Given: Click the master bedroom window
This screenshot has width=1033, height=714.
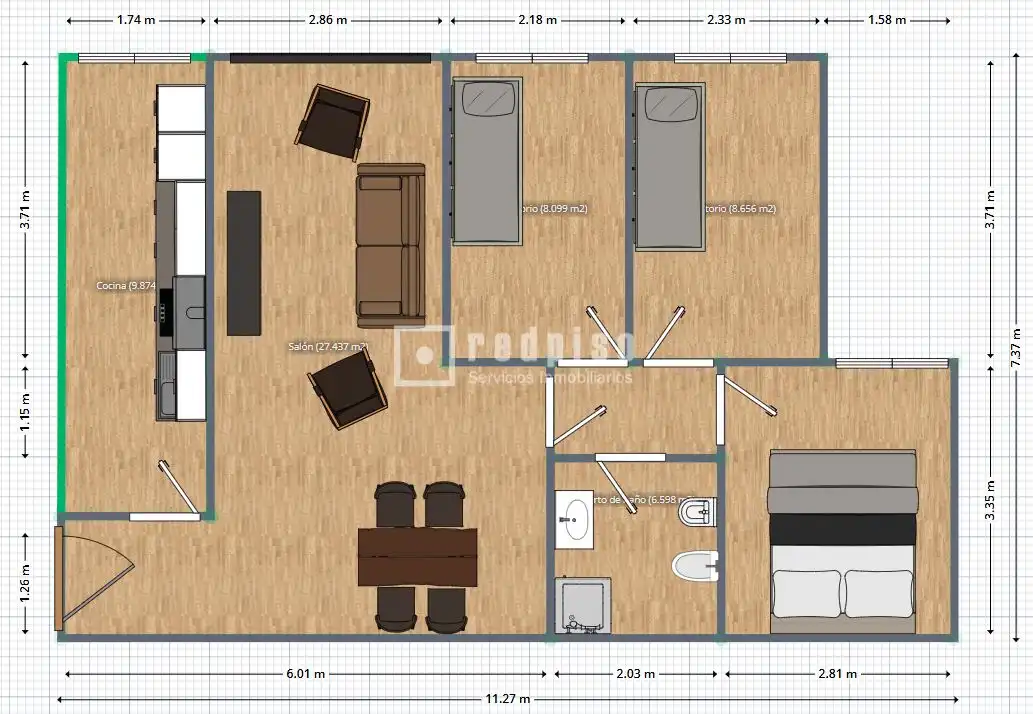Looking at the screenshot, I should (892, 364).
